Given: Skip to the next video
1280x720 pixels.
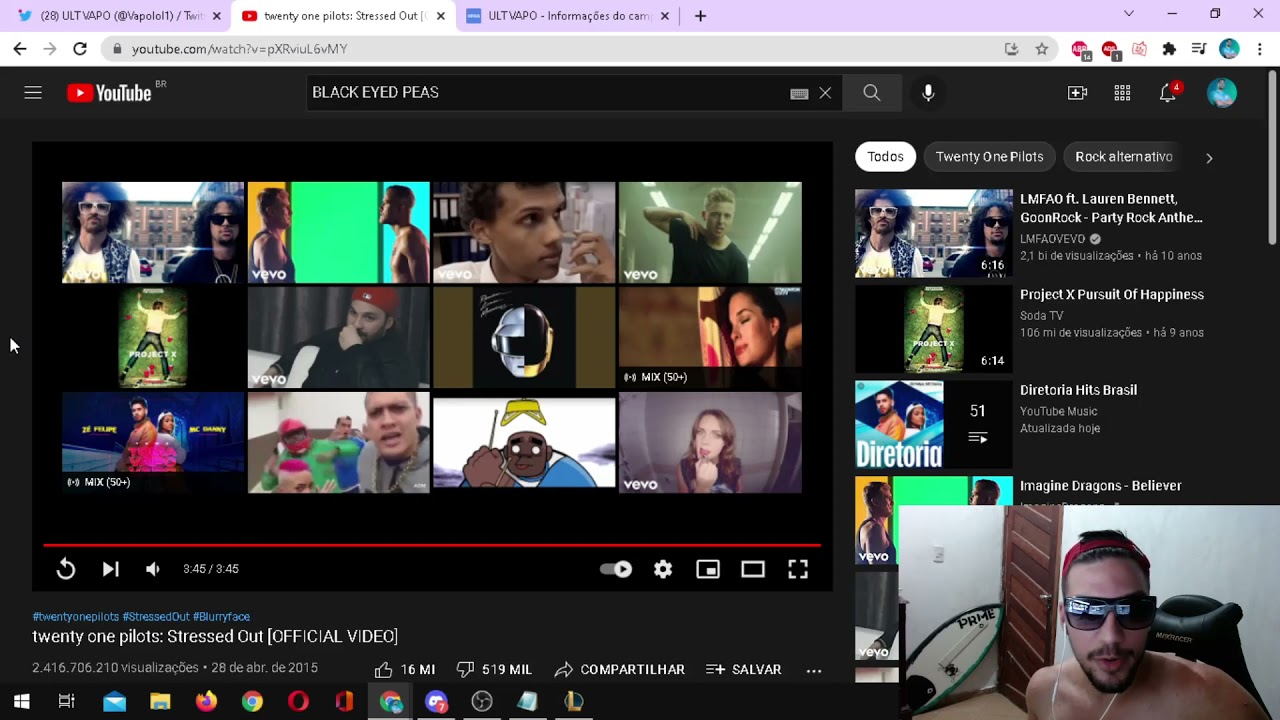Looking at the screenshot, I should pyautogui.click(x=110, y=569).
